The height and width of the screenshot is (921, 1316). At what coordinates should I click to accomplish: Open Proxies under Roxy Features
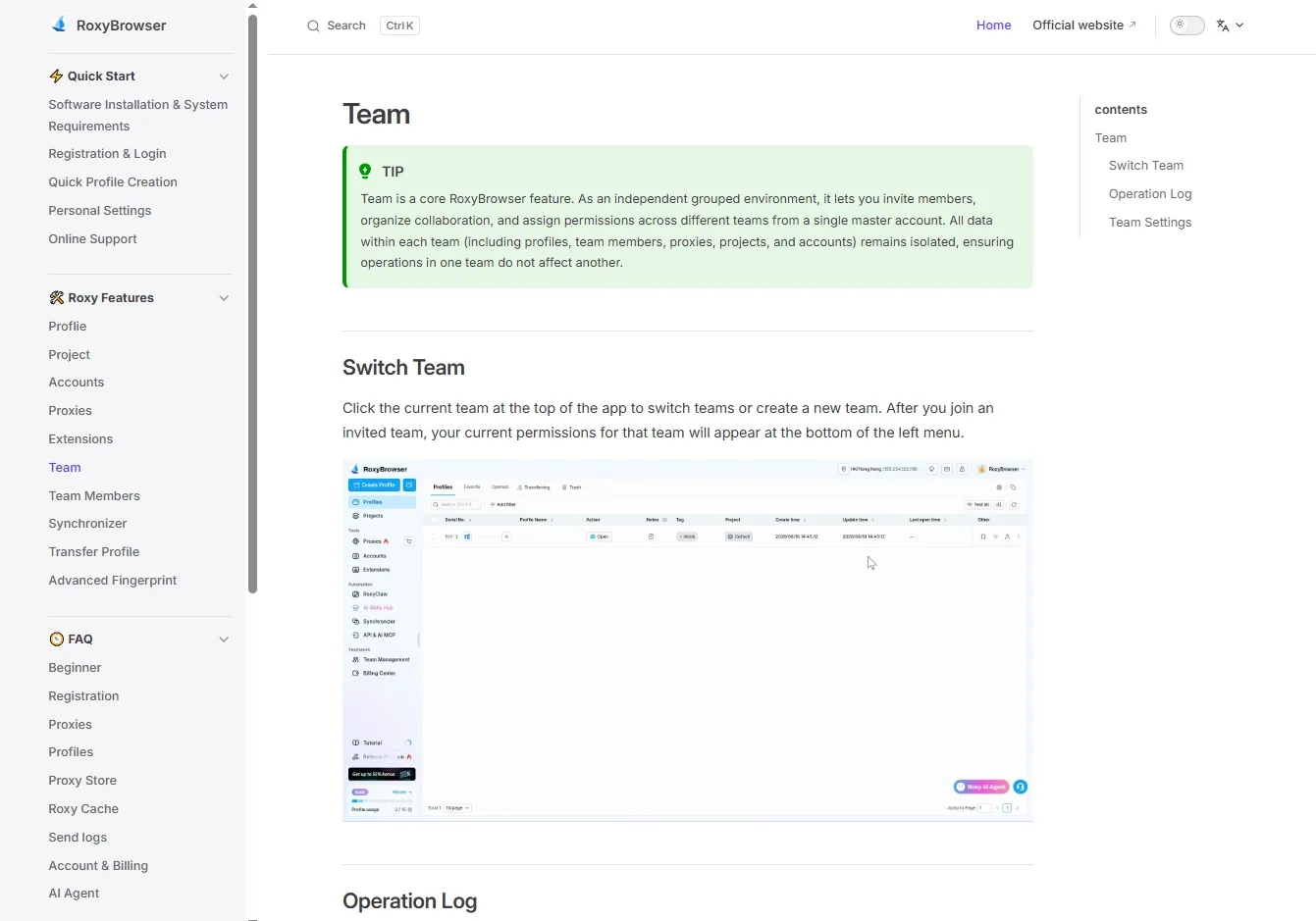[x=70, y=411]
